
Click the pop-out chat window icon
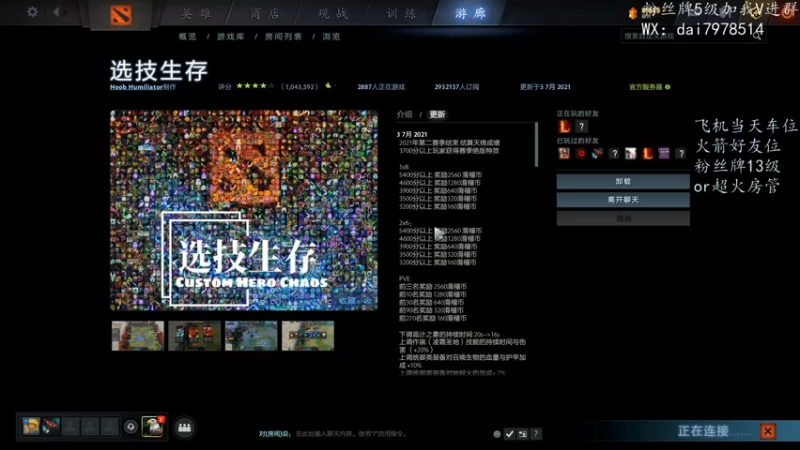522,434
